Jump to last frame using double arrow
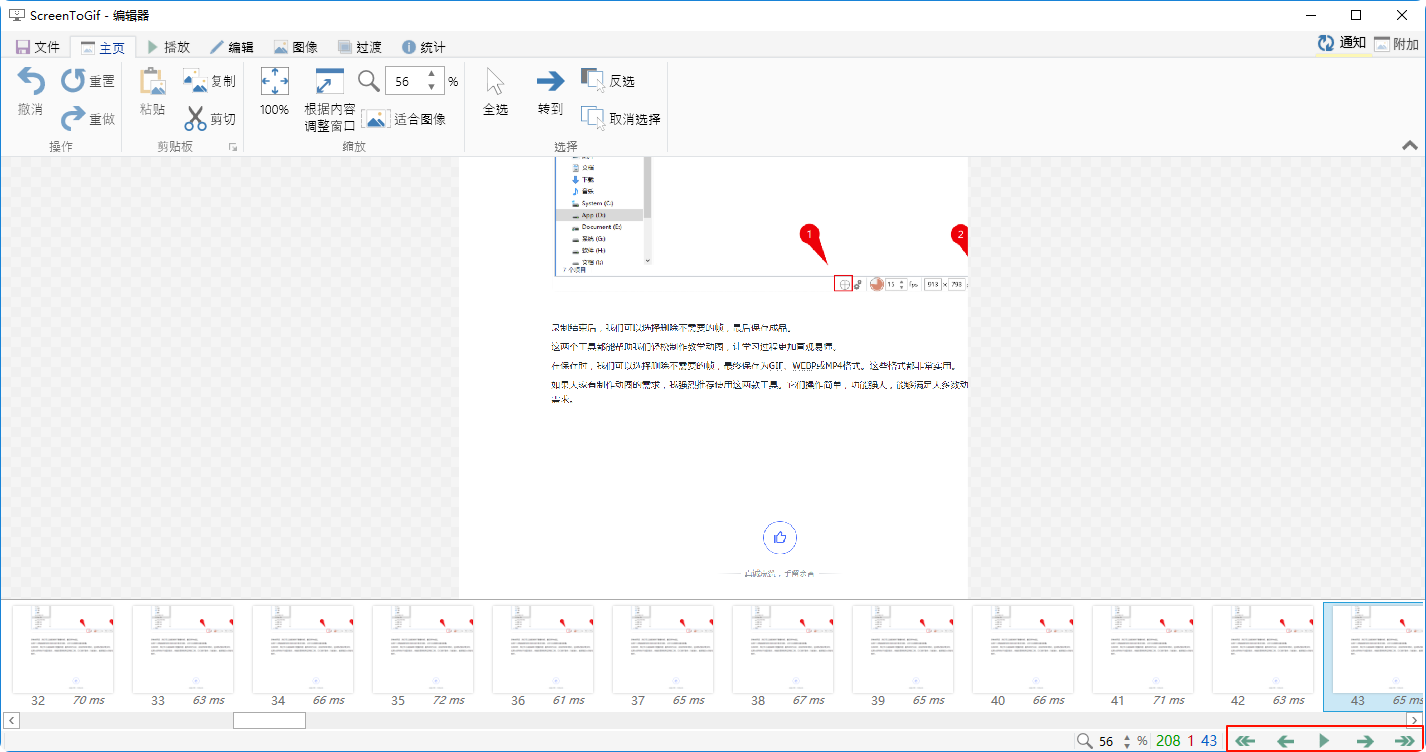This screenshot has width=1426, height=752. [1405, 741]
